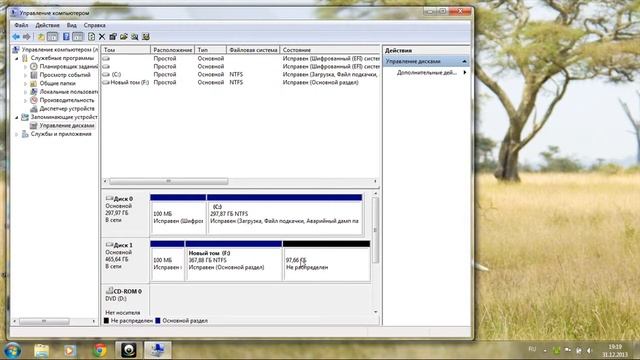Select the CD-ROM 0 label block
This screenshot has width=640, height=360.
pos(125,300)
